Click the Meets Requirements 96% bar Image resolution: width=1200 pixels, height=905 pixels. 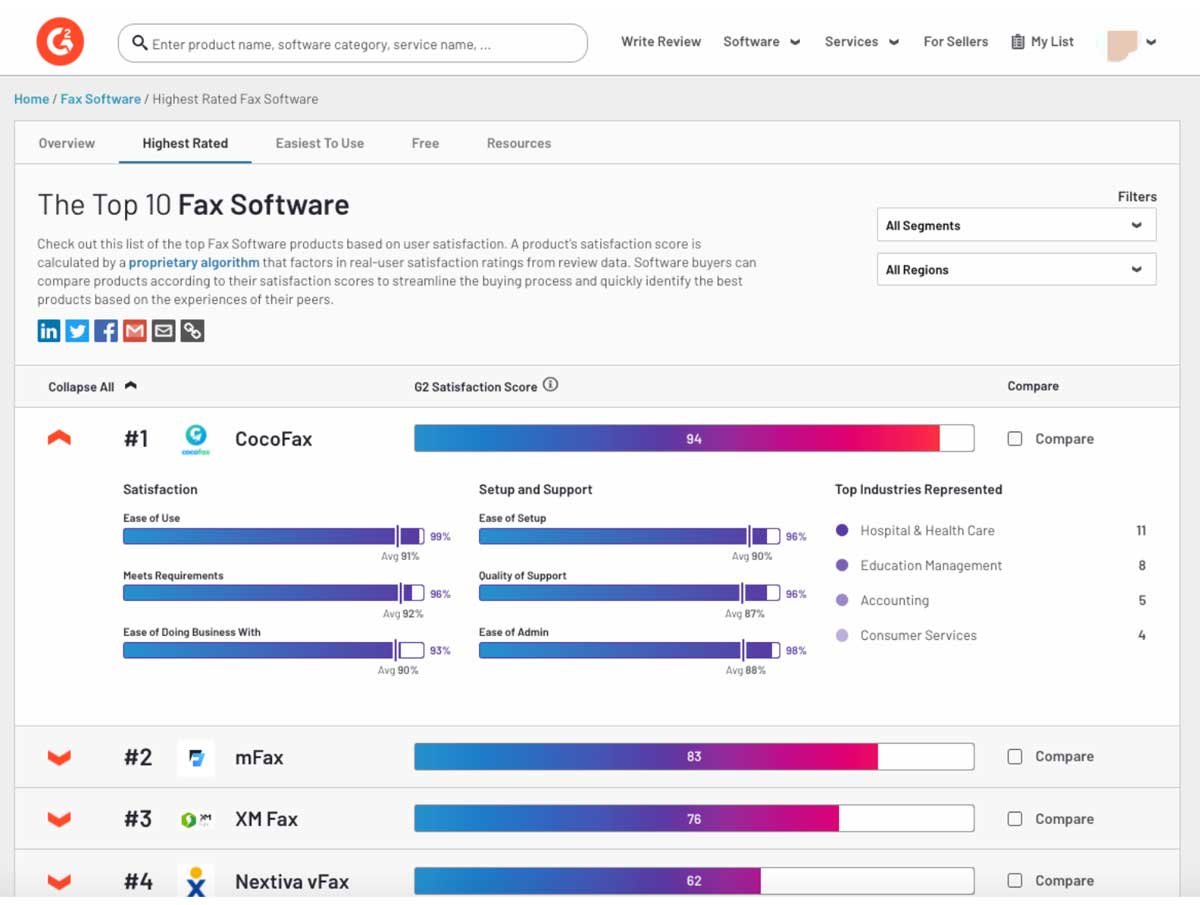pos(273,593)
